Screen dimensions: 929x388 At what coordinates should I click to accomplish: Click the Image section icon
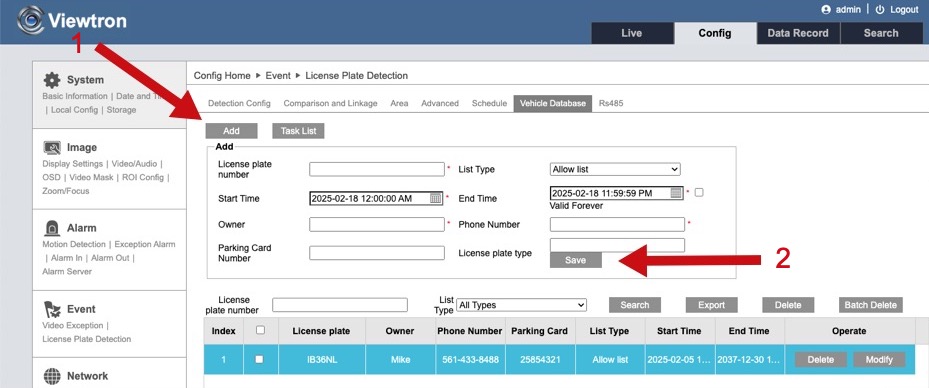click(52, 147)
